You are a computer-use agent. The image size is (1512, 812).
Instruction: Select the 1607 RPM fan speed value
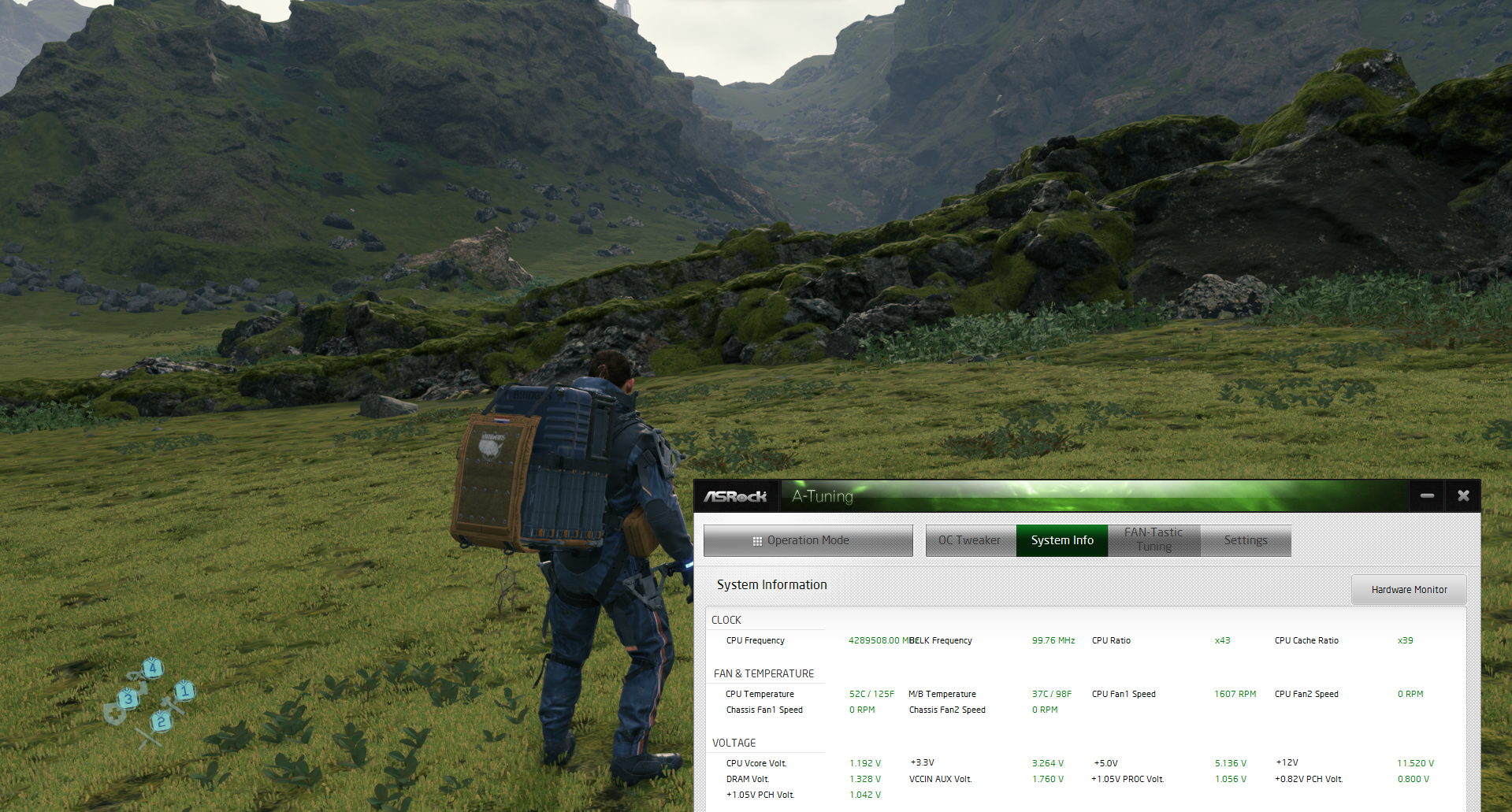click(1235, 694)
